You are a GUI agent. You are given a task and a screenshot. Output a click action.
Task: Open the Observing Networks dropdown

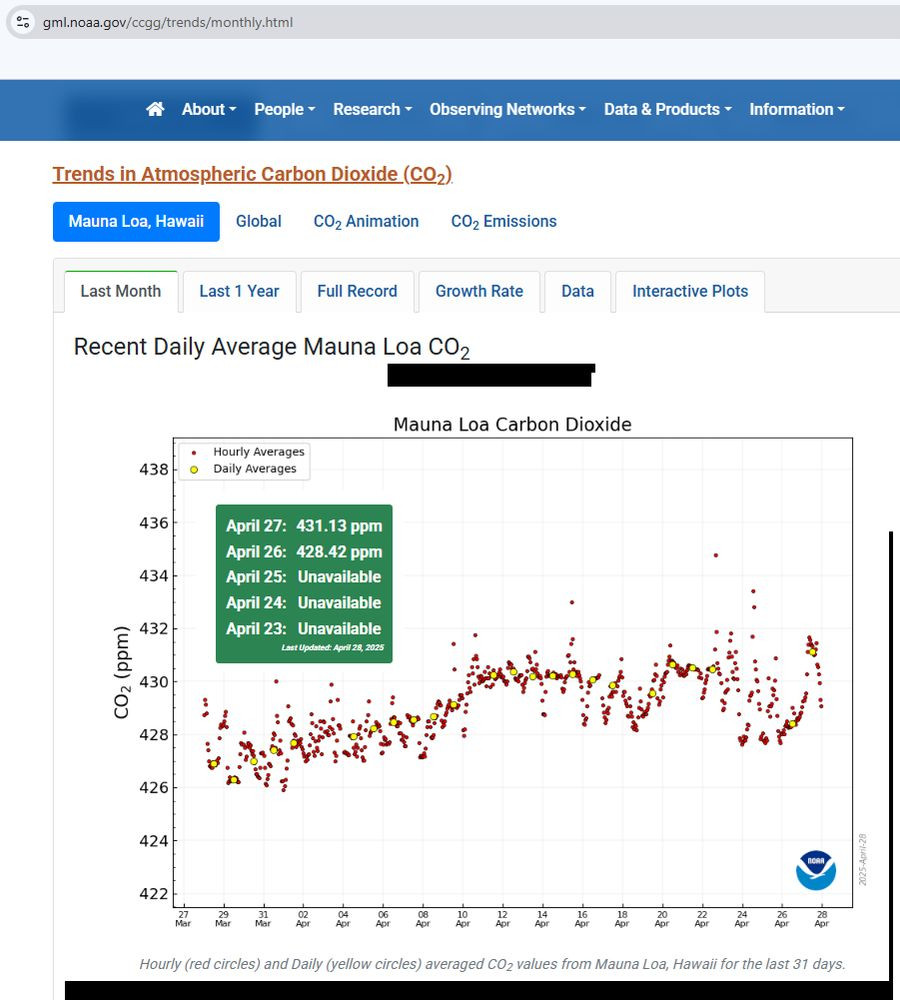click(x=508, y=109)
